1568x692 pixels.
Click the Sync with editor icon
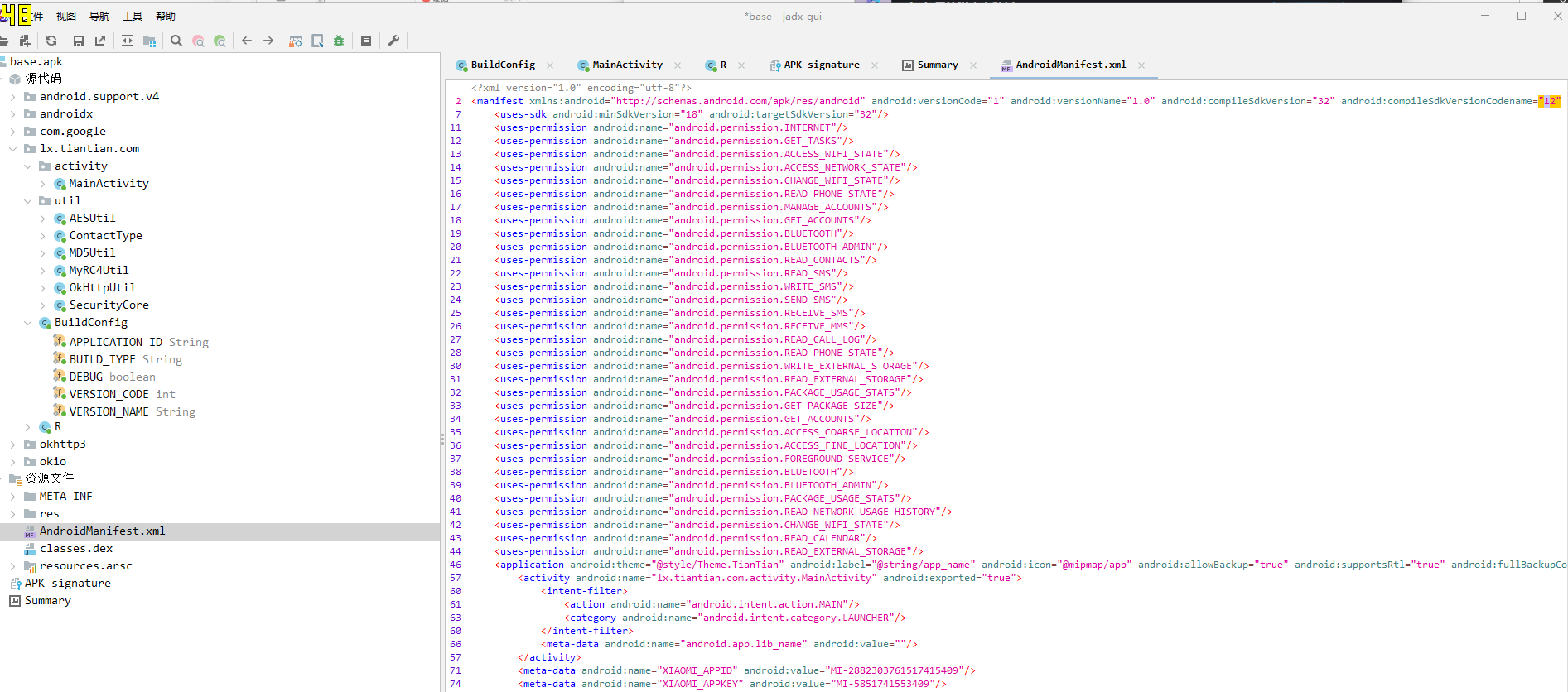click(x=128, y=41)
